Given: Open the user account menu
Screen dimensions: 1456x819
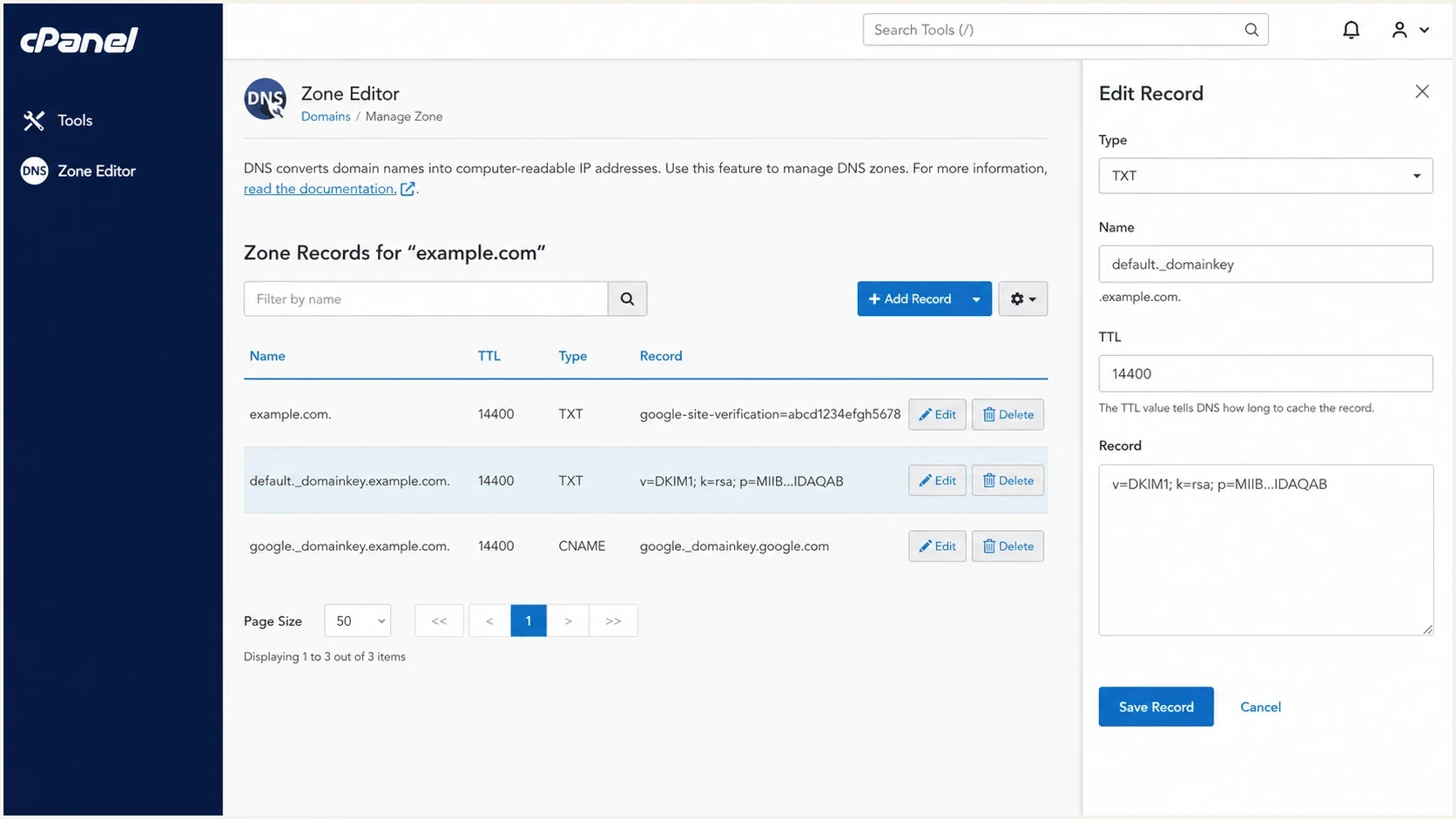Looking at the screenshot, I should click(1410, 30).
